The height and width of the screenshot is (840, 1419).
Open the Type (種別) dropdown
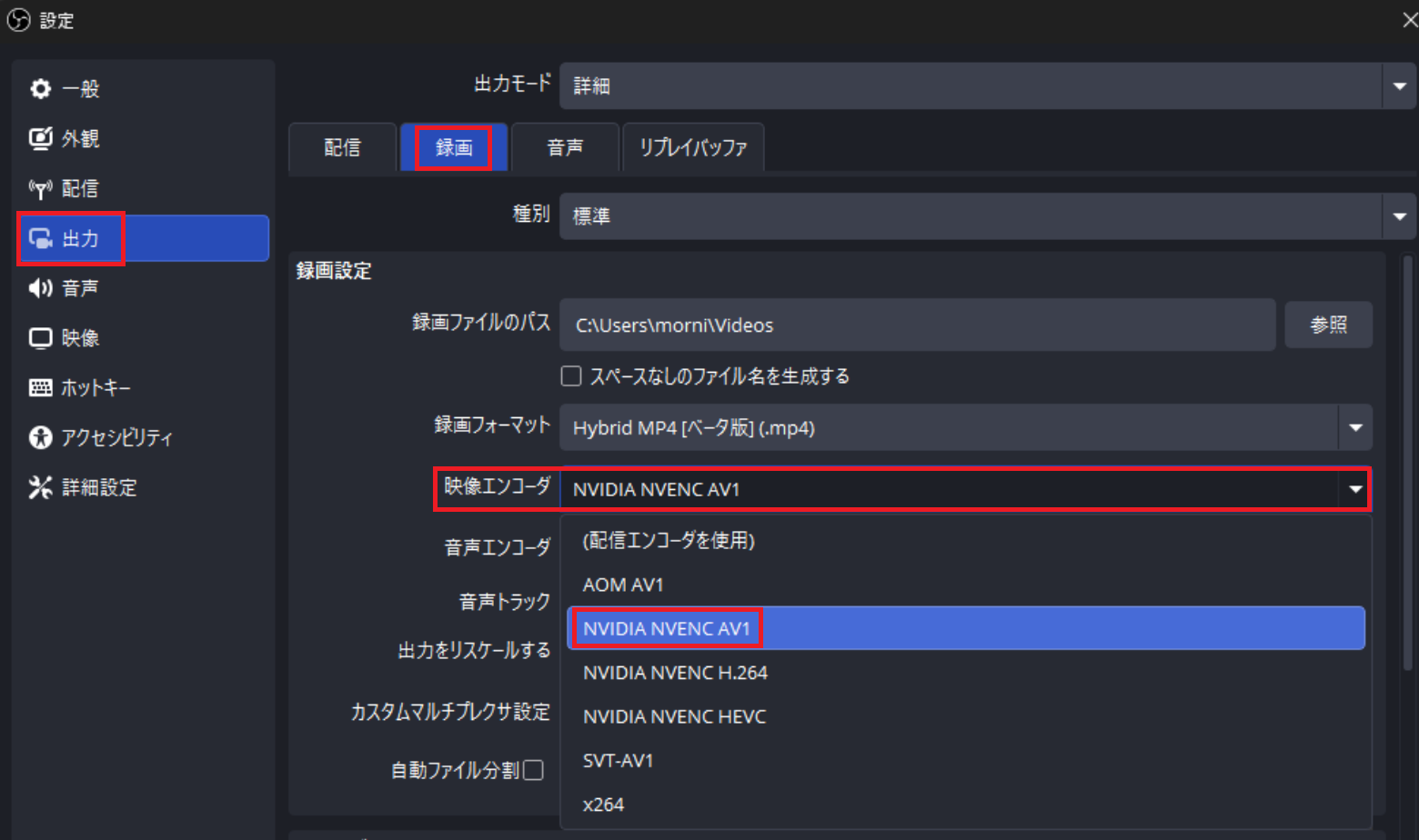tap(1399, 216)
